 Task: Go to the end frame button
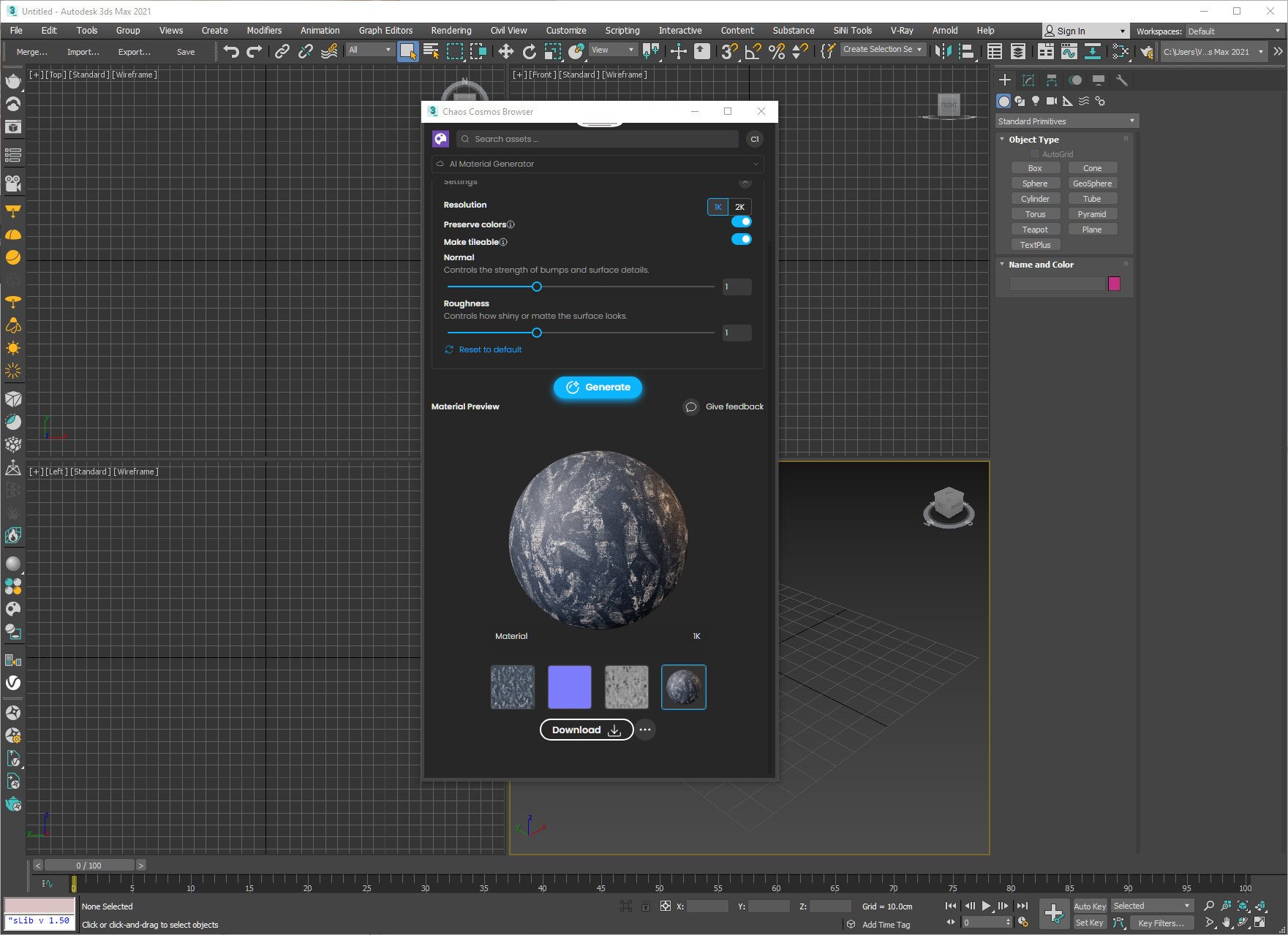[x=1023, y=906]
